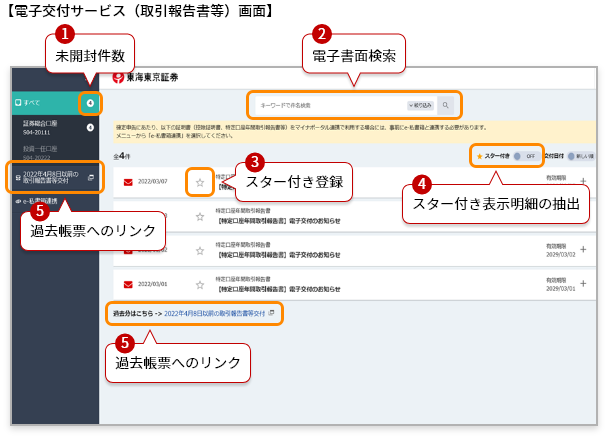The width and height of the screenshot is (608, 438).
Task: Open 電子交付のお知らせ title in the 2022/03/01 row
Action: tap(279, 289)
